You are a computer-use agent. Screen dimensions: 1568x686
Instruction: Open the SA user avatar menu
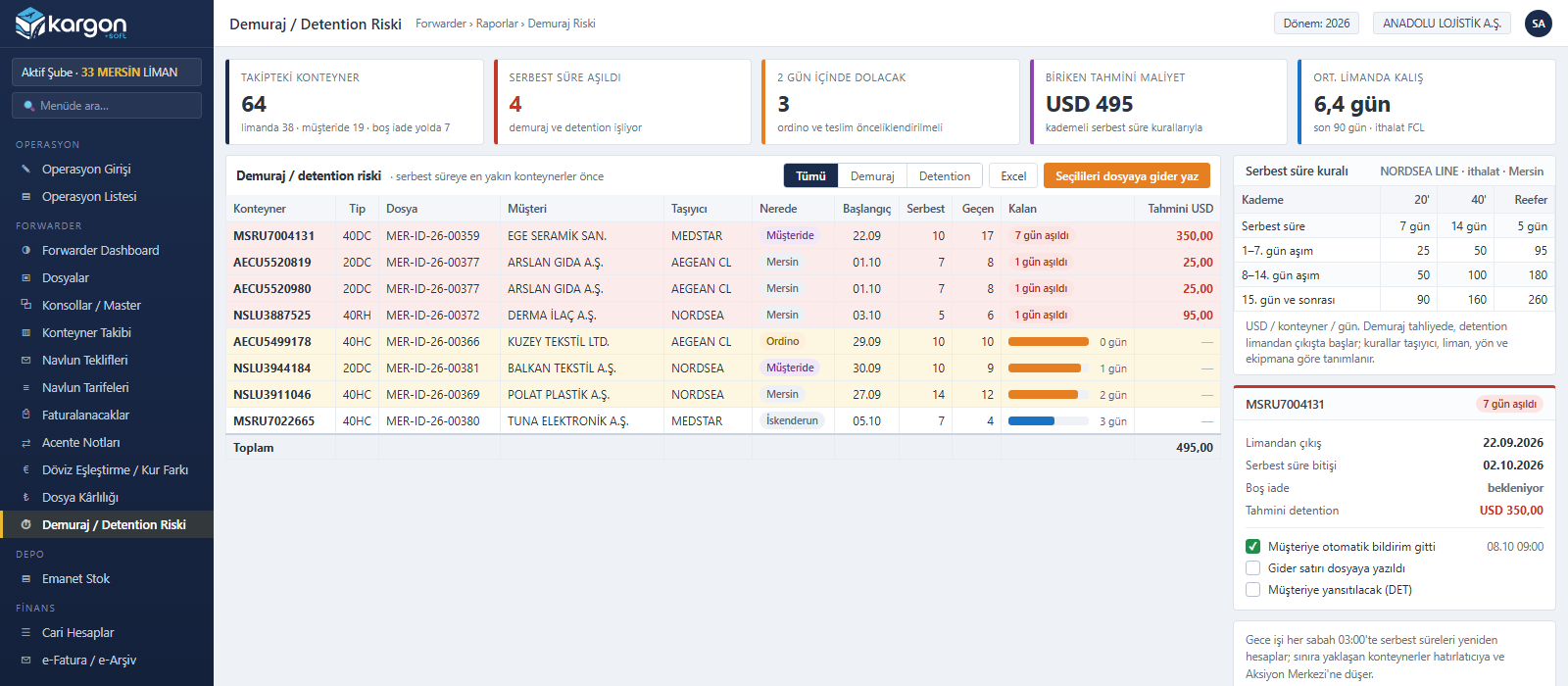[x=1539, y=24]
